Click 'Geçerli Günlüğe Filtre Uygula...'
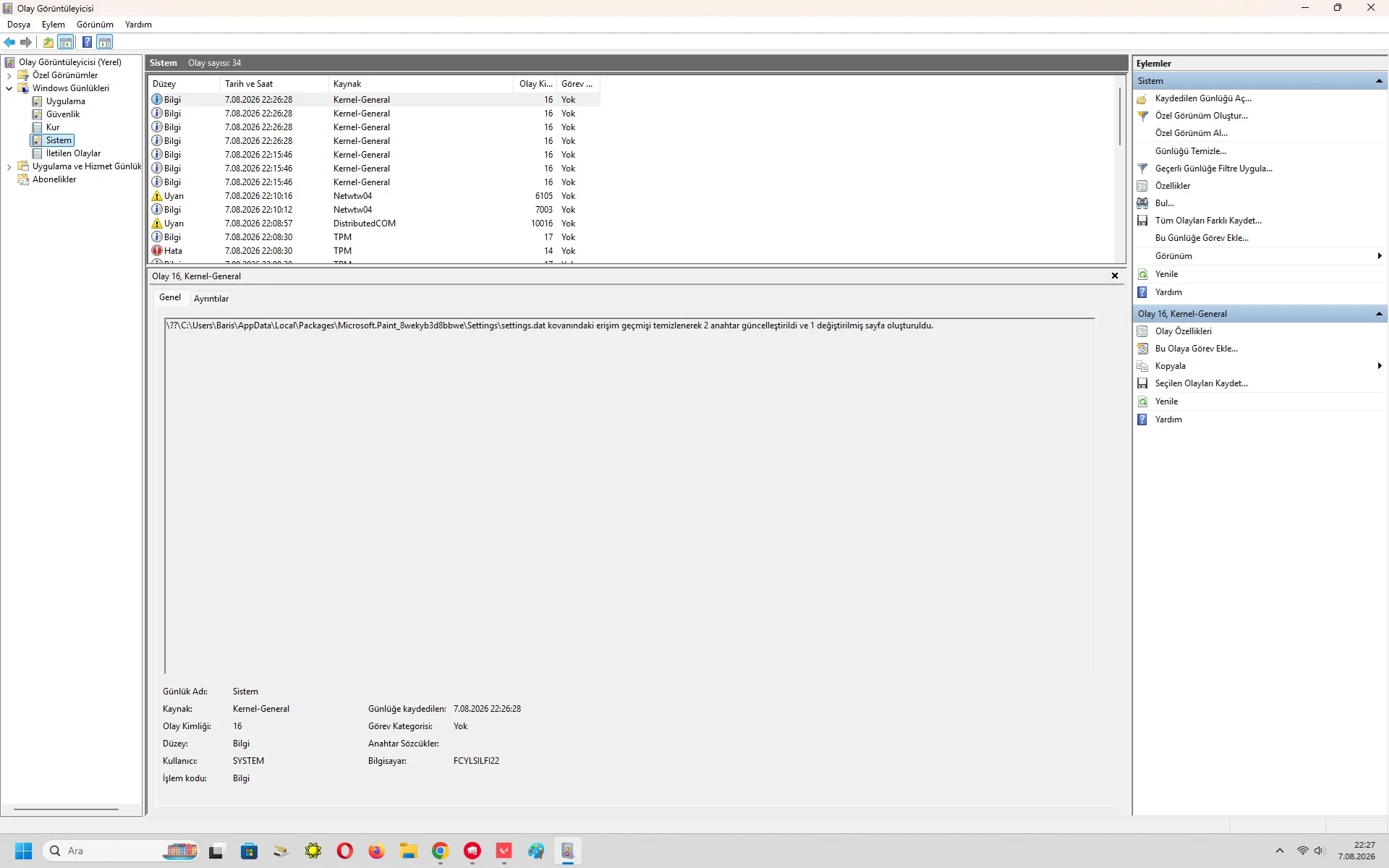 pyautogui.click(x=1213, y=169)
